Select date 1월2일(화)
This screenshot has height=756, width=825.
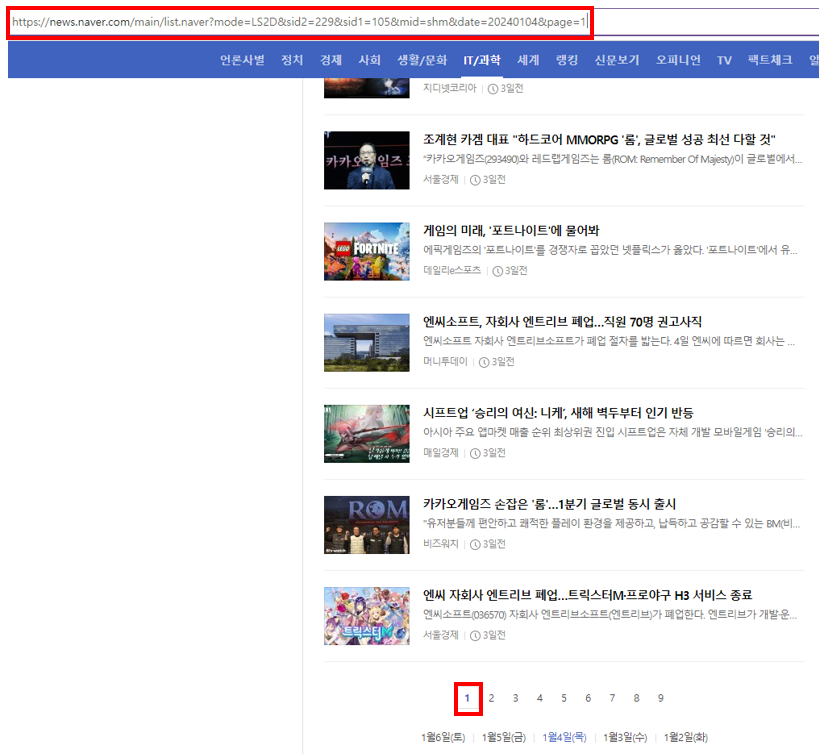(686, 738)
